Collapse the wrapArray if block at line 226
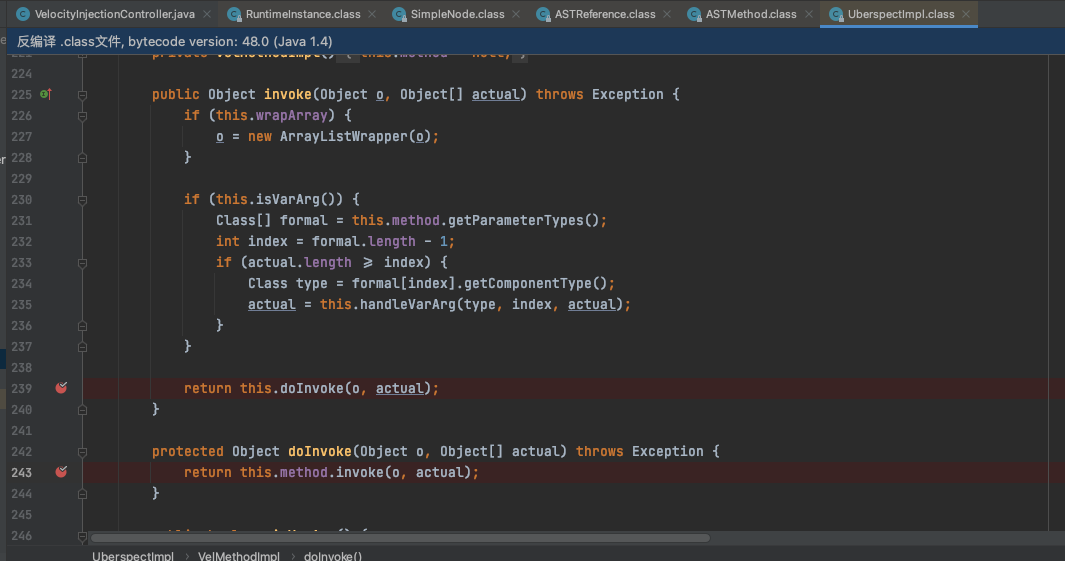The height and width of the screenshot is (561, 1065). click(x=82, y=115)
